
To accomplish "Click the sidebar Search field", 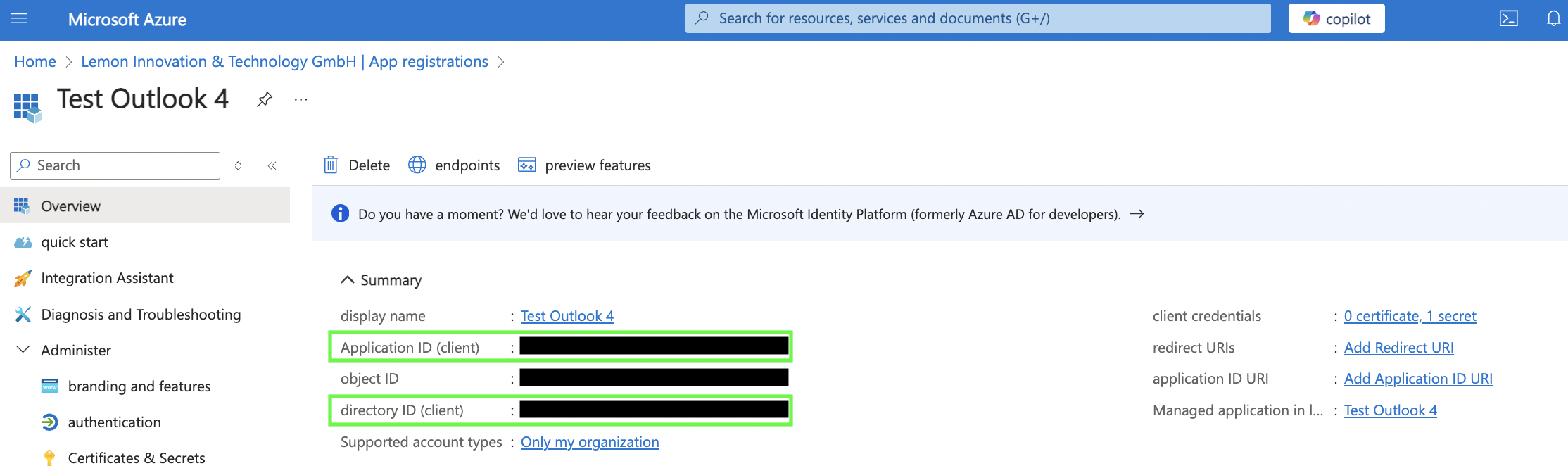I will (115, 165).
